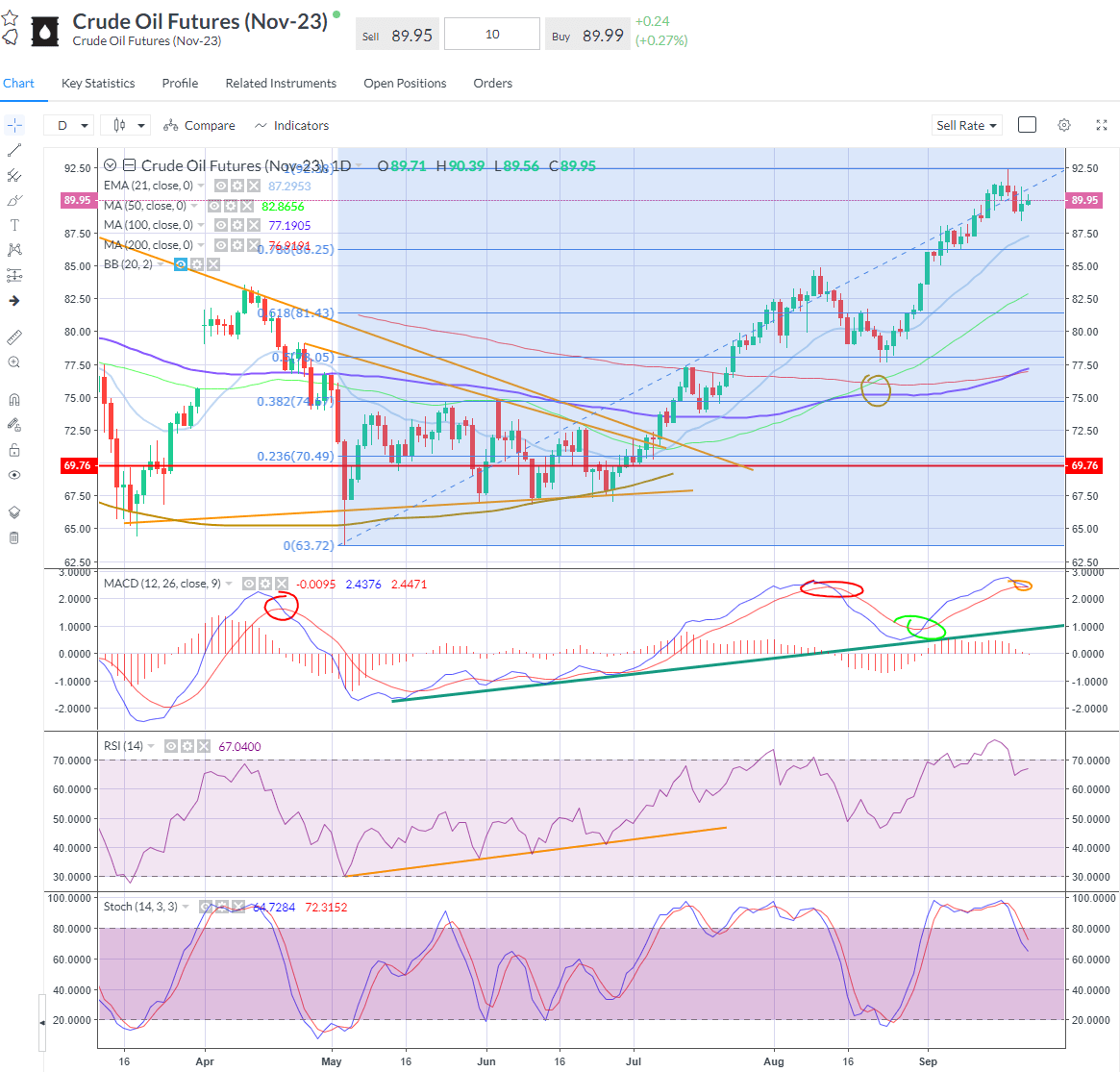Remove the MA 50 indicator

tap(246, 206)
